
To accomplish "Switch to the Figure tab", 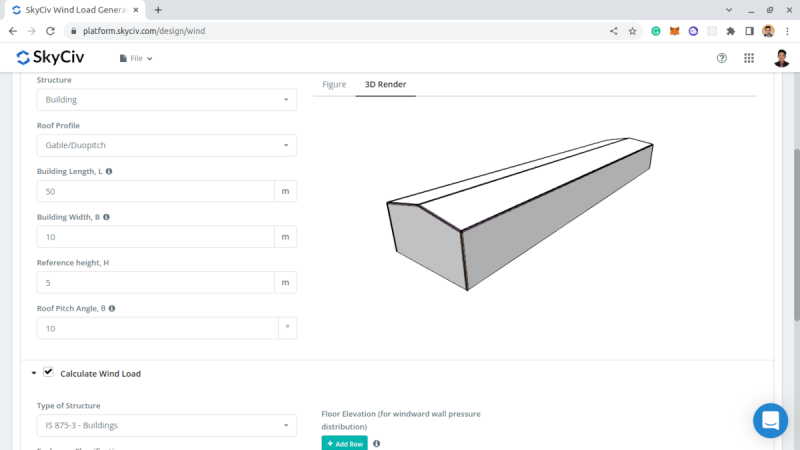I will tap(334, 85).
